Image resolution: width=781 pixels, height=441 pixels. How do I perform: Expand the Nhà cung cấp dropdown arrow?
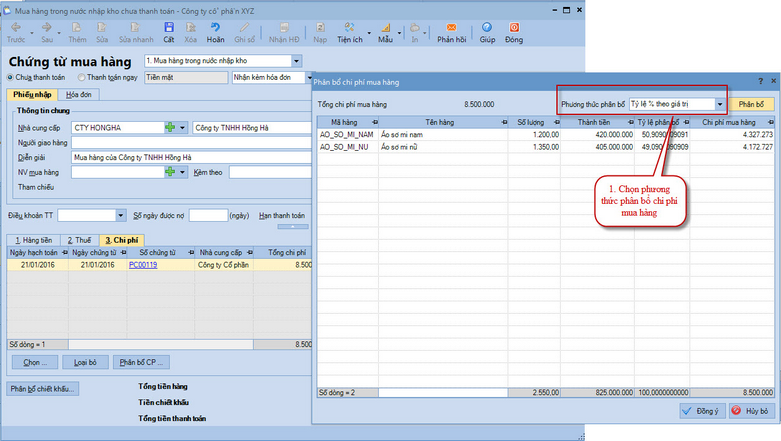click(182, 128)
